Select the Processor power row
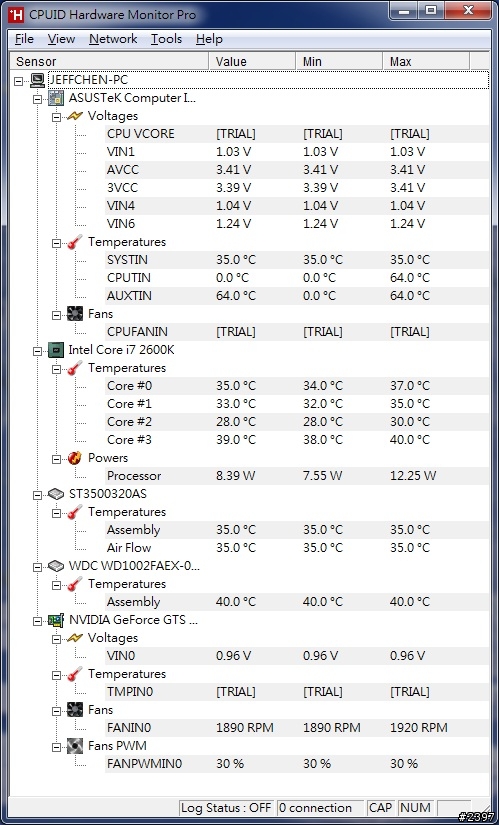The image size is (499, 825). point(297,476)
